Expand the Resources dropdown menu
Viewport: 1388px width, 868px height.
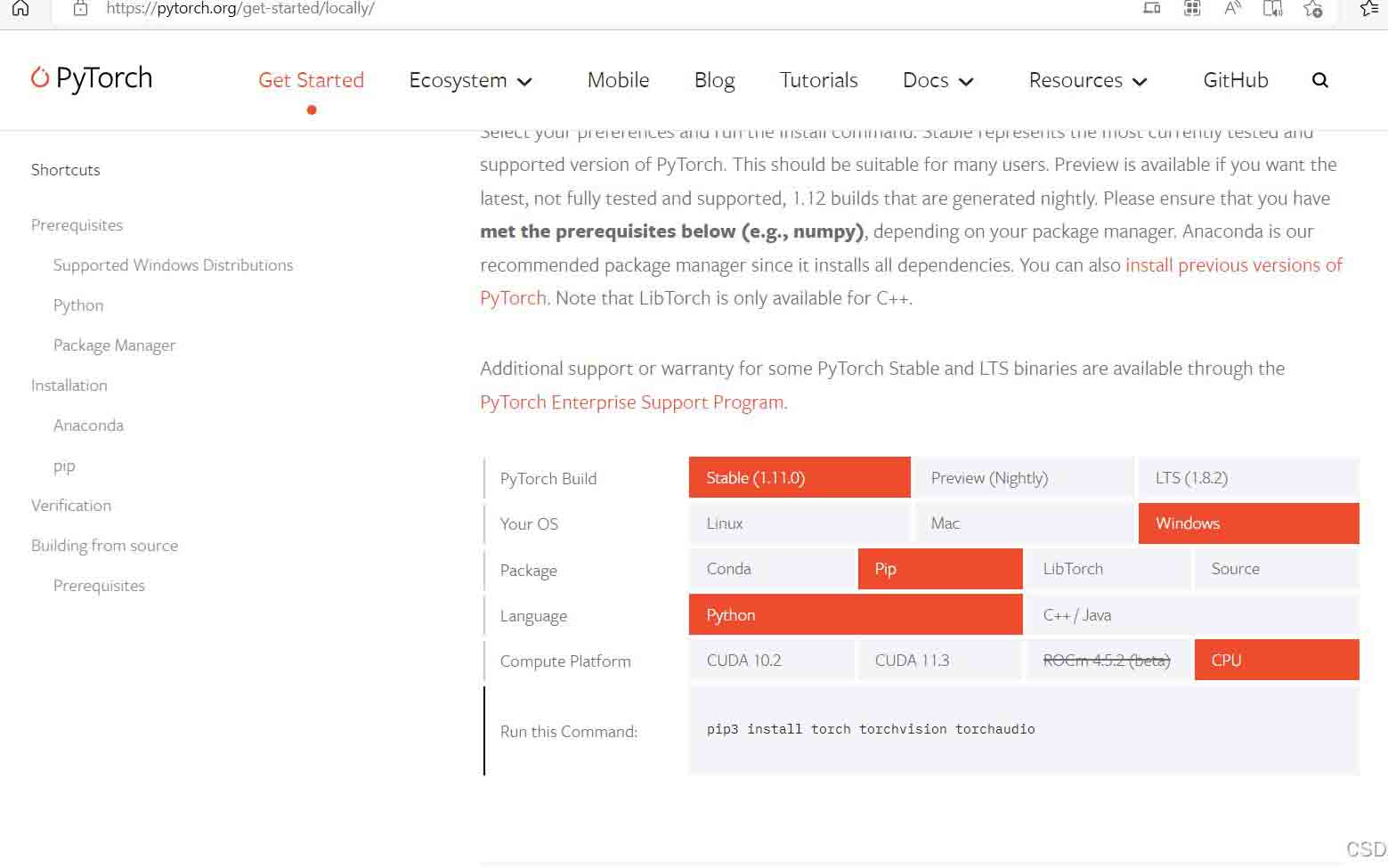(x=1088, y=80)
